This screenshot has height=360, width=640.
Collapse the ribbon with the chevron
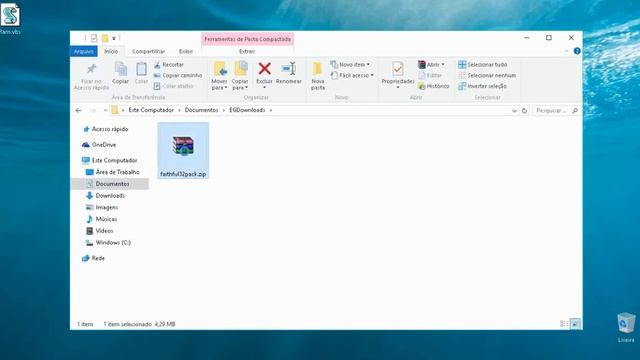566,51
